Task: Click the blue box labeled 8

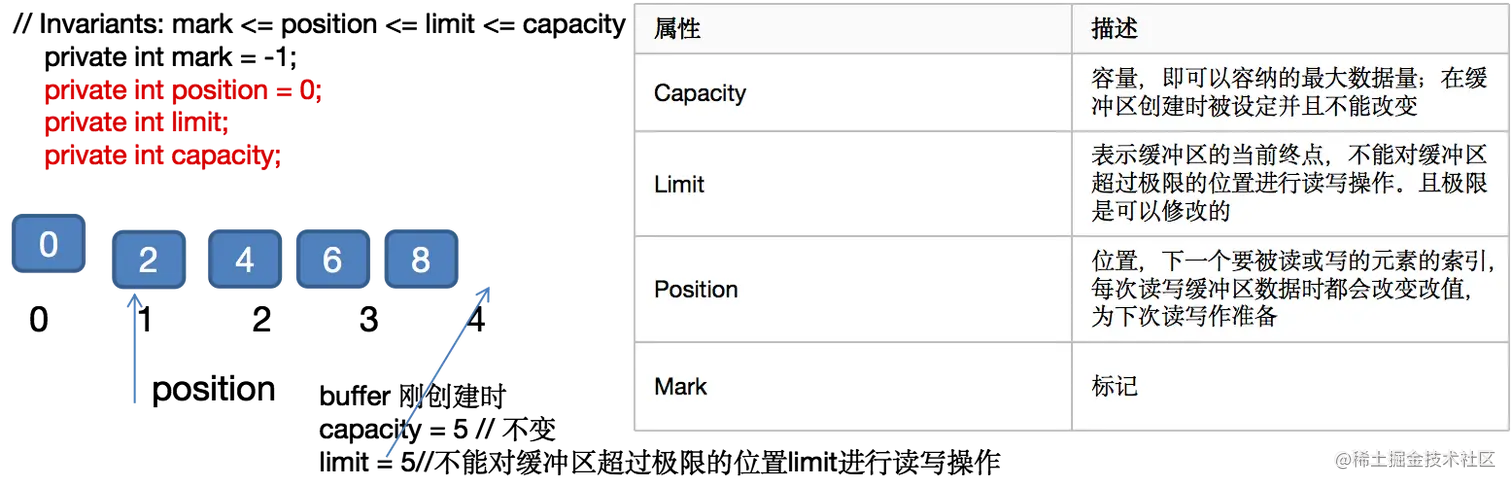Action: pos(421,259)
